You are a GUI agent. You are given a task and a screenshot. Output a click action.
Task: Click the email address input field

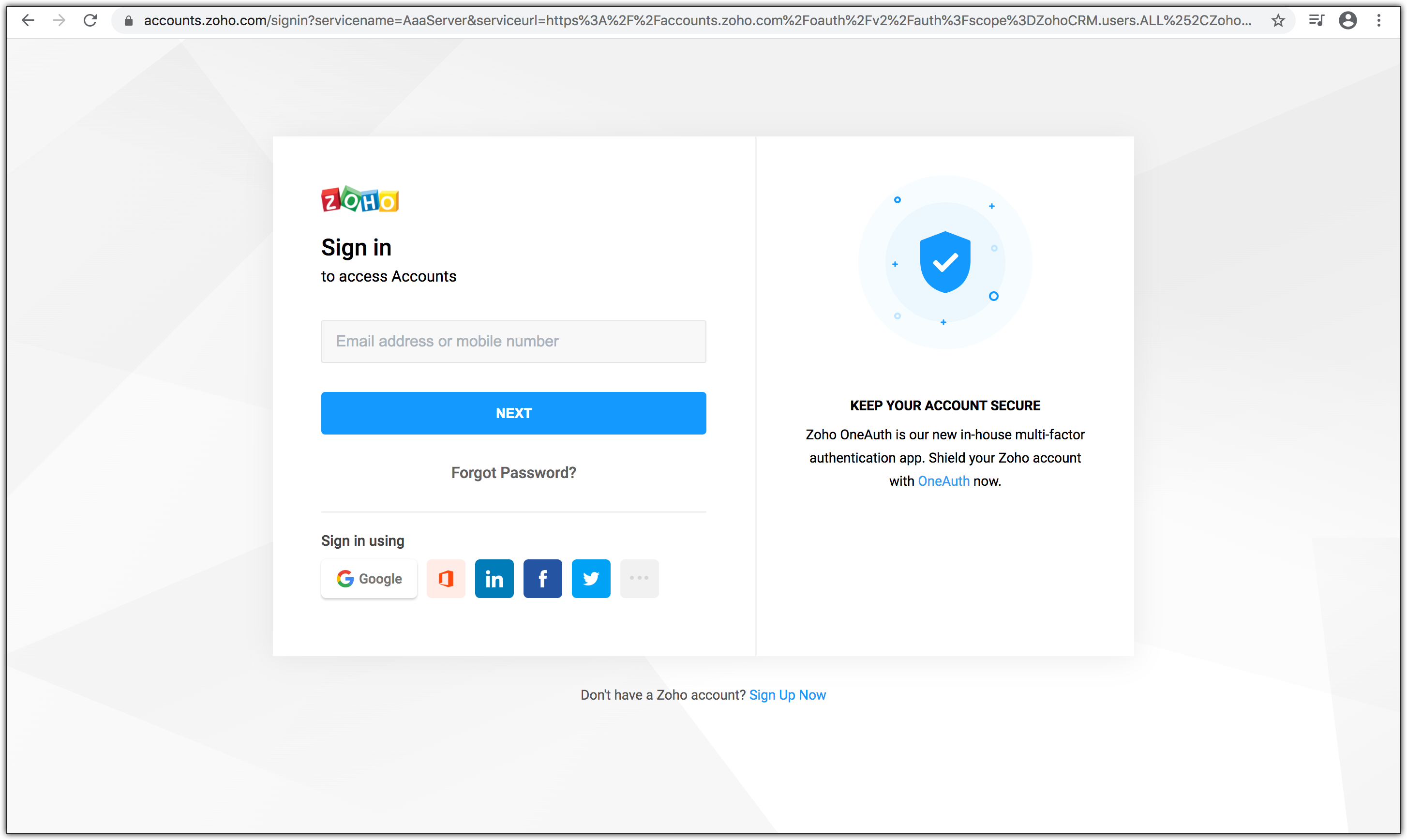pos(513,341)
